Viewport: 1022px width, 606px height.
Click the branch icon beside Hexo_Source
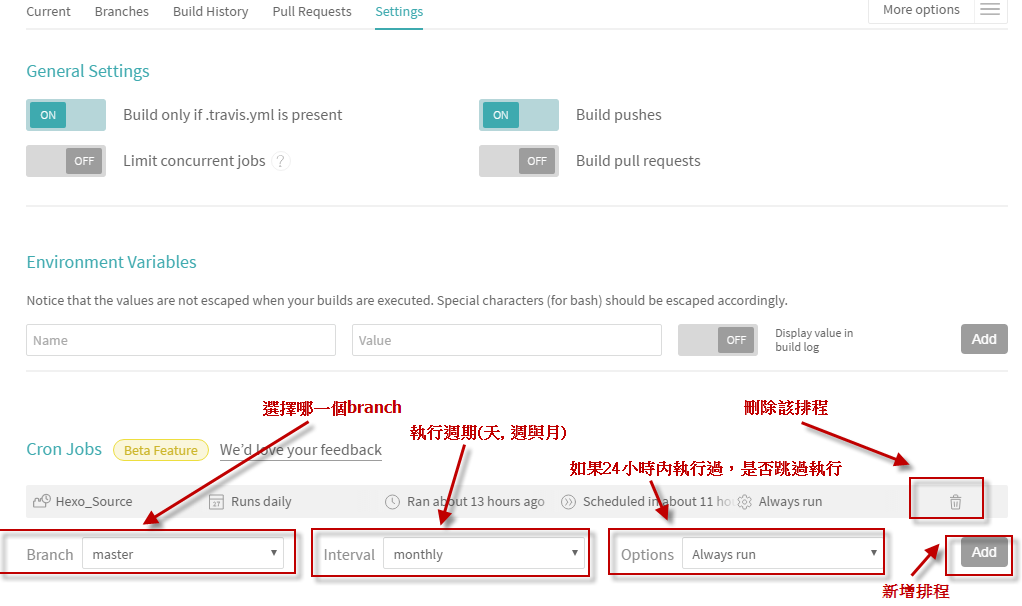pyautogui.click(x=41, y=501)
